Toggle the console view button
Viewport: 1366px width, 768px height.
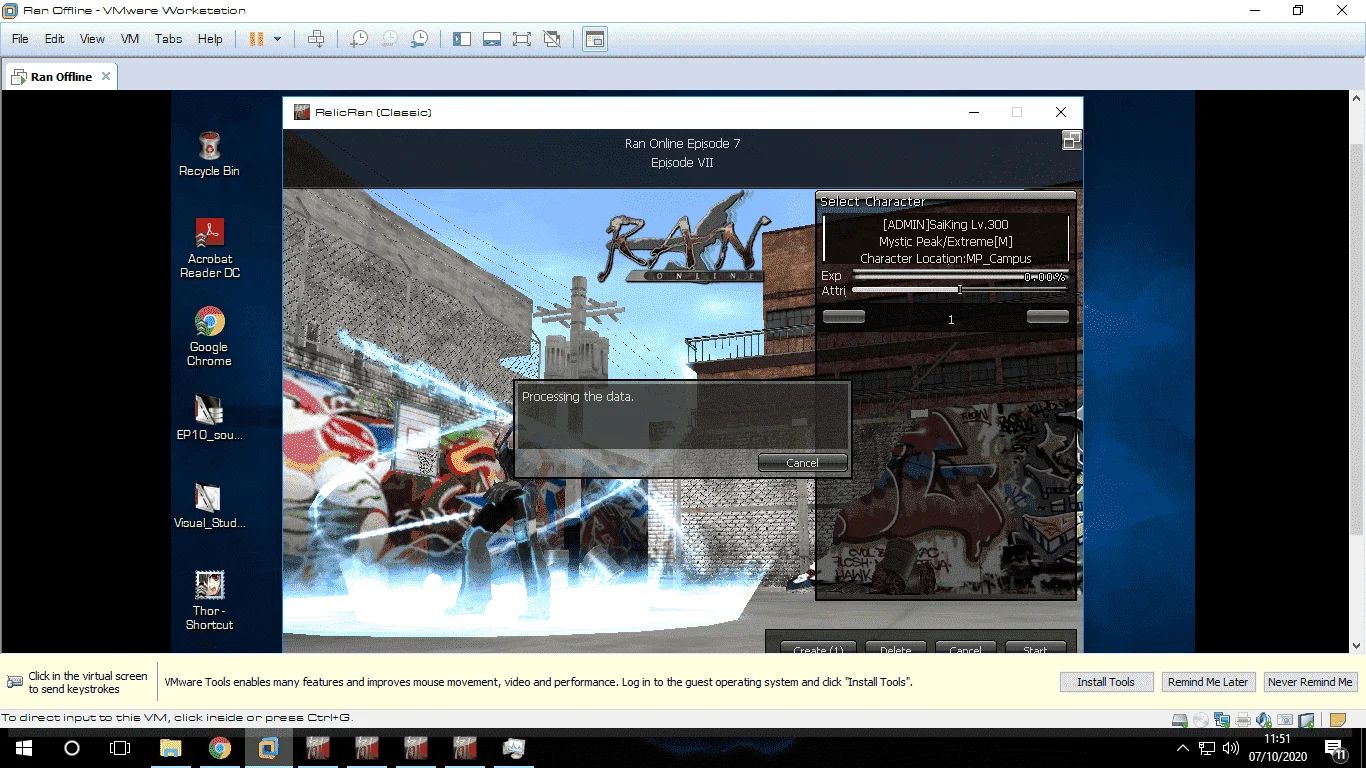(x=595, y=39)
